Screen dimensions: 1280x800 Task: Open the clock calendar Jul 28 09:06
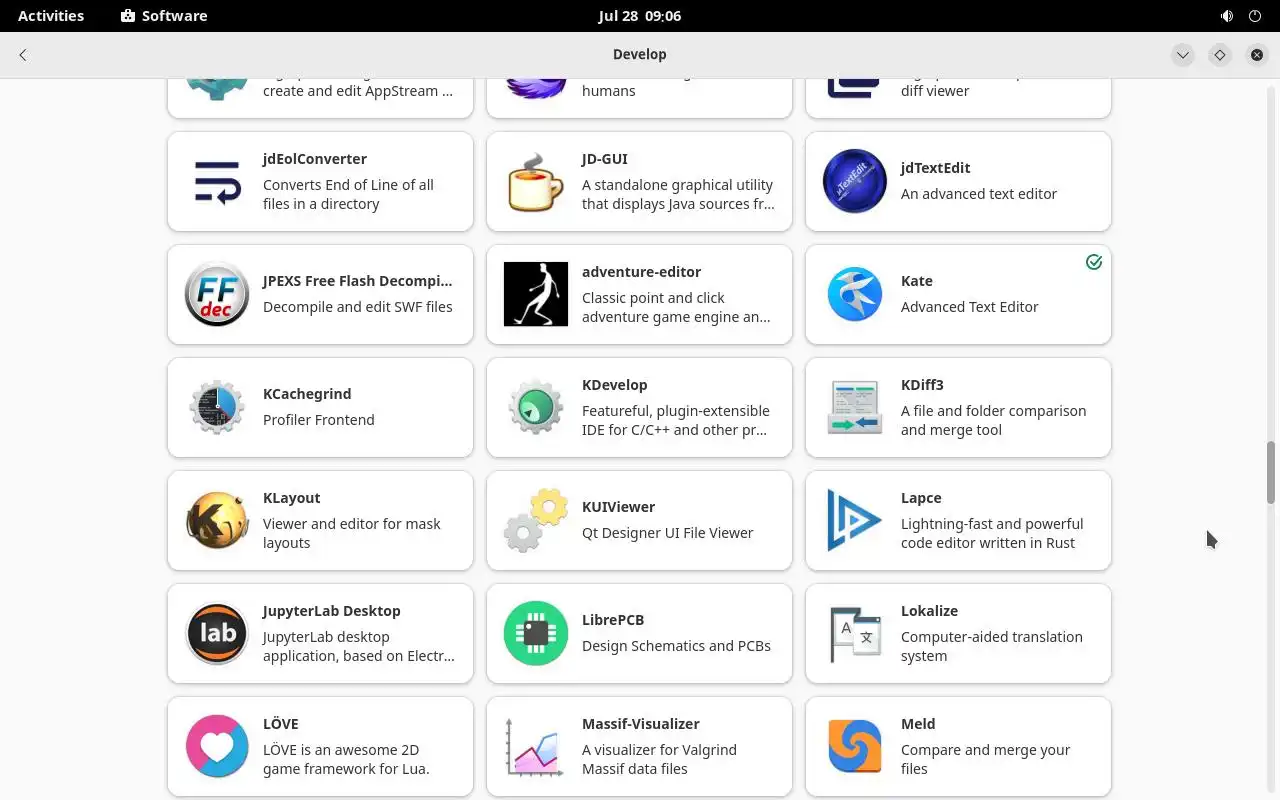tap(640, 16)
